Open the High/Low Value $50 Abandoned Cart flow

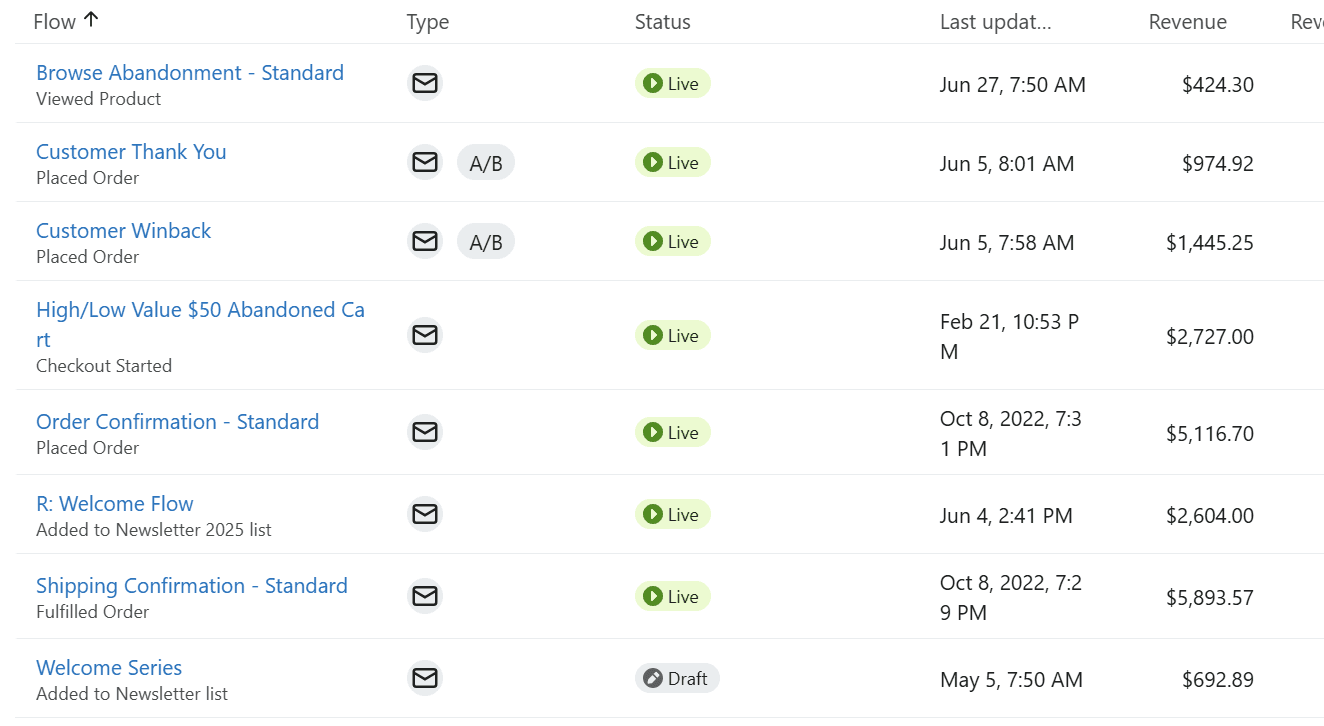(200, 309)
